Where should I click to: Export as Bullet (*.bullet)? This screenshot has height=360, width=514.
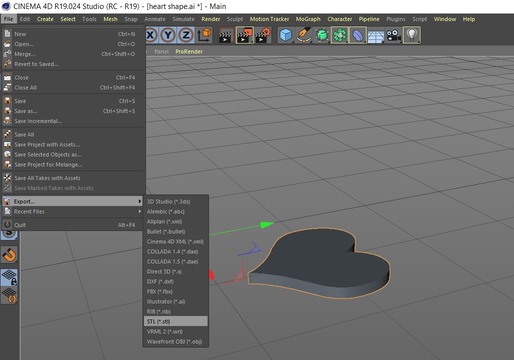click(x=176, y=231)
